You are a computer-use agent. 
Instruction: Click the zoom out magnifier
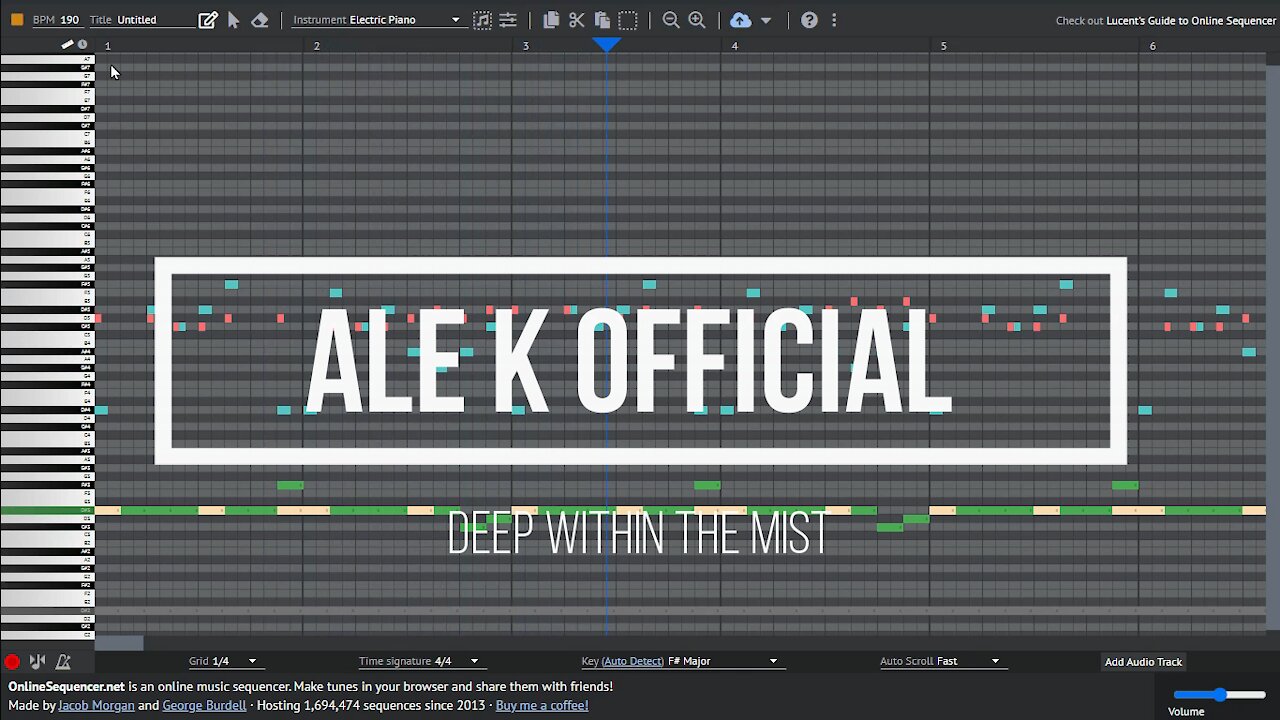[671, 20]
